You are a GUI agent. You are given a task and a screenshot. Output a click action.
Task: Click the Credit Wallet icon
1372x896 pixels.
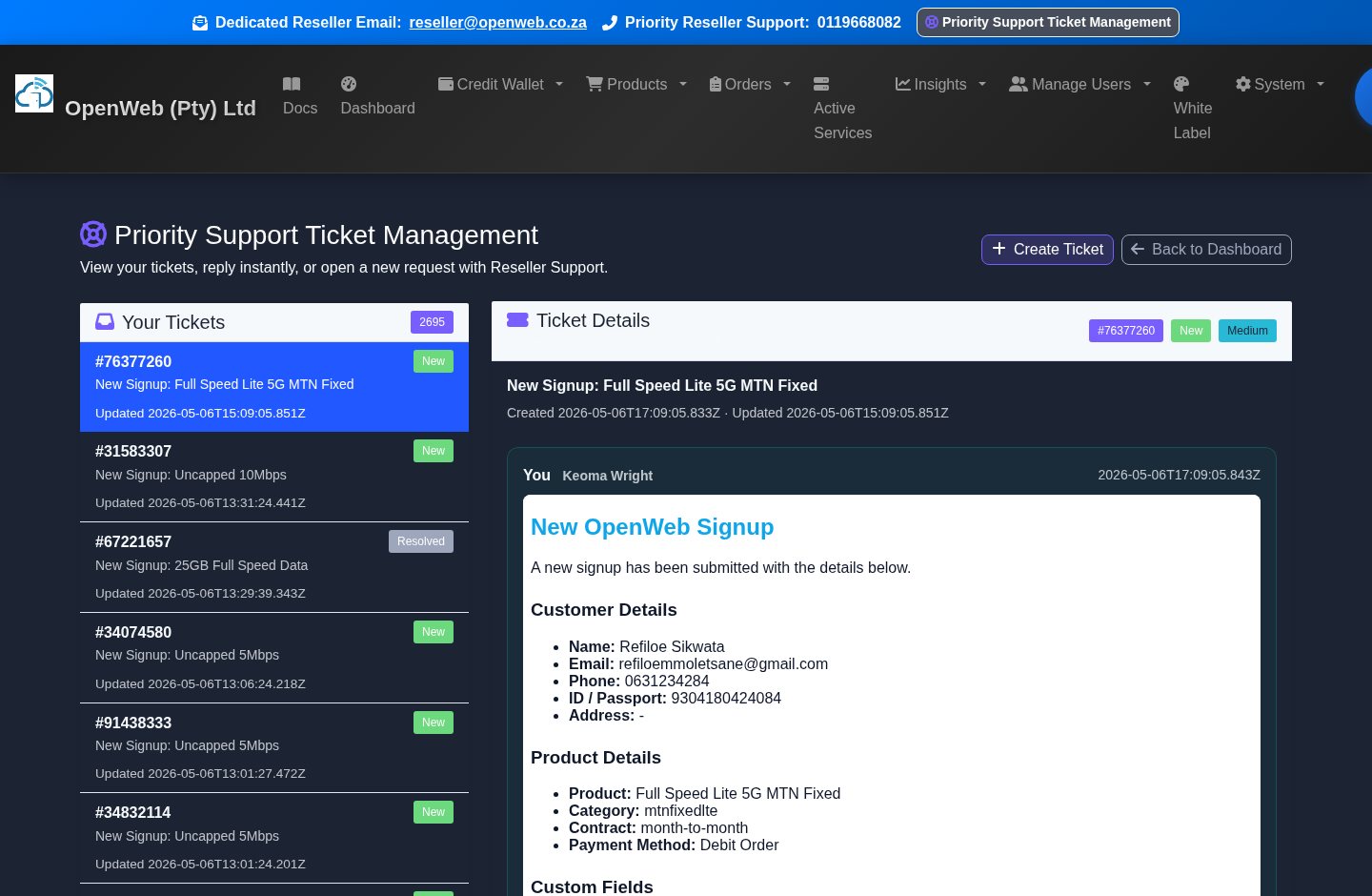pyautogui.click(x=445, y=84)
